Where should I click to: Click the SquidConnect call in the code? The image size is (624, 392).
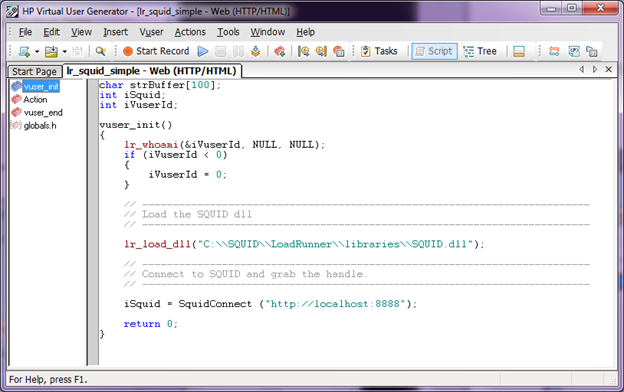[215, 304]
